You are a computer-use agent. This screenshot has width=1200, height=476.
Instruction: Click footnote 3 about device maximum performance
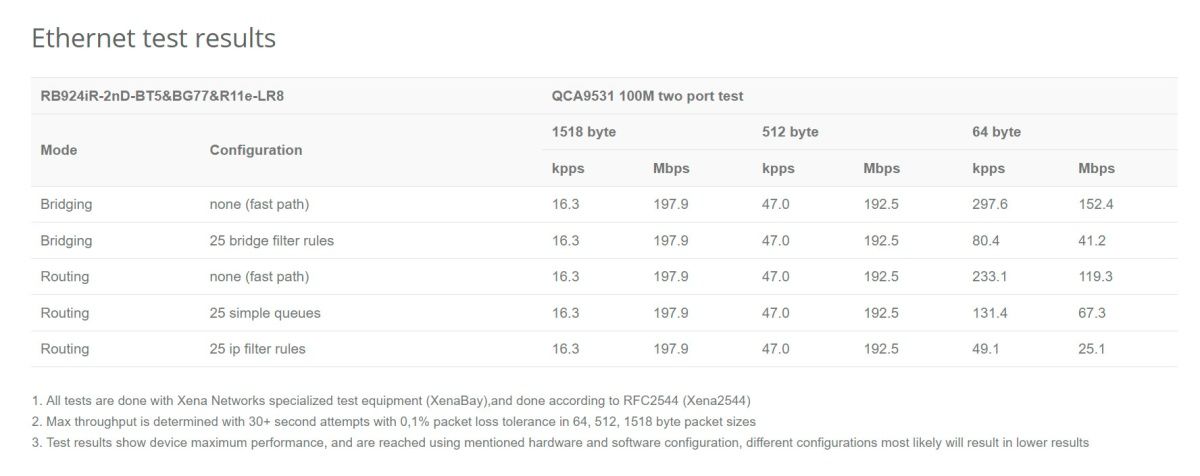pos(560,442)
